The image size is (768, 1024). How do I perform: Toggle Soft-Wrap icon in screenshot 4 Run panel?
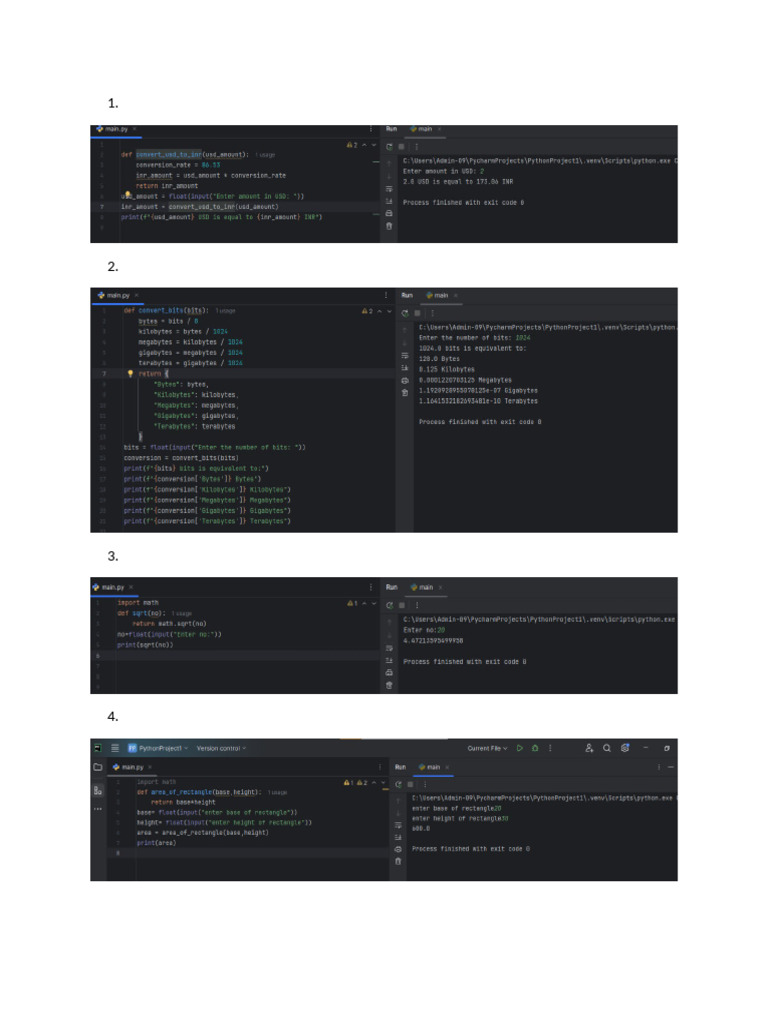tap(398, 826)
